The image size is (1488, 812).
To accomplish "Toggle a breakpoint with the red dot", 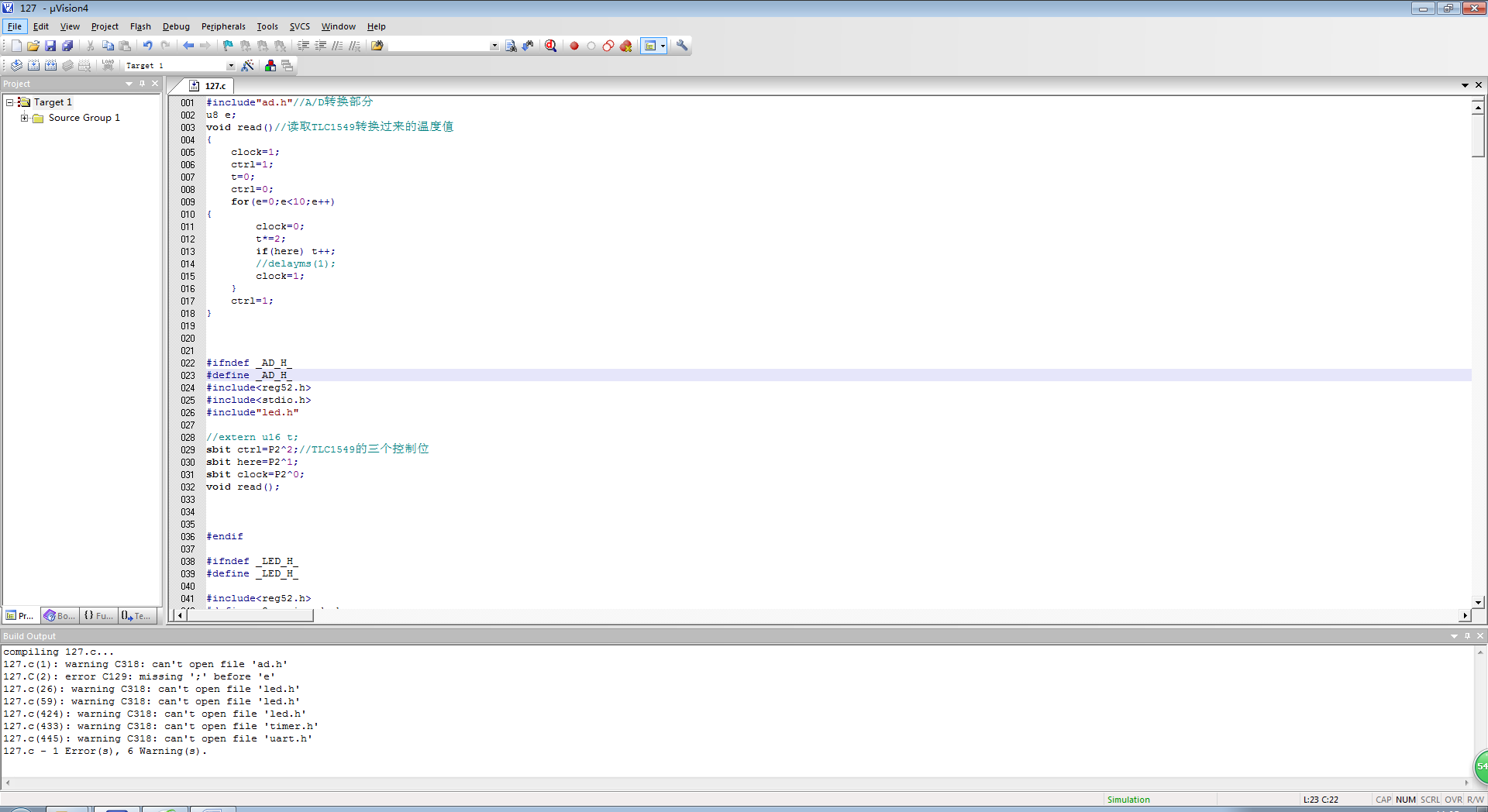I will [574, 46].
